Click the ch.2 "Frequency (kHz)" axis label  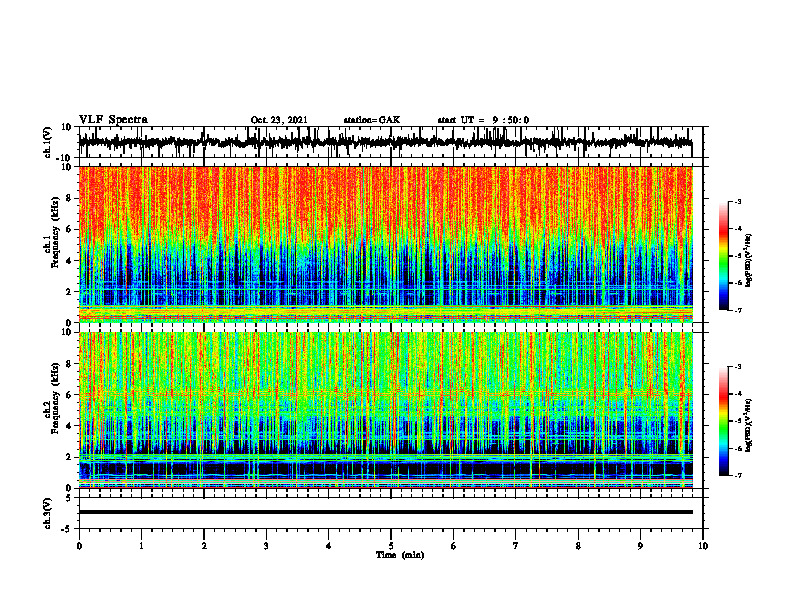tap(55, 398)
